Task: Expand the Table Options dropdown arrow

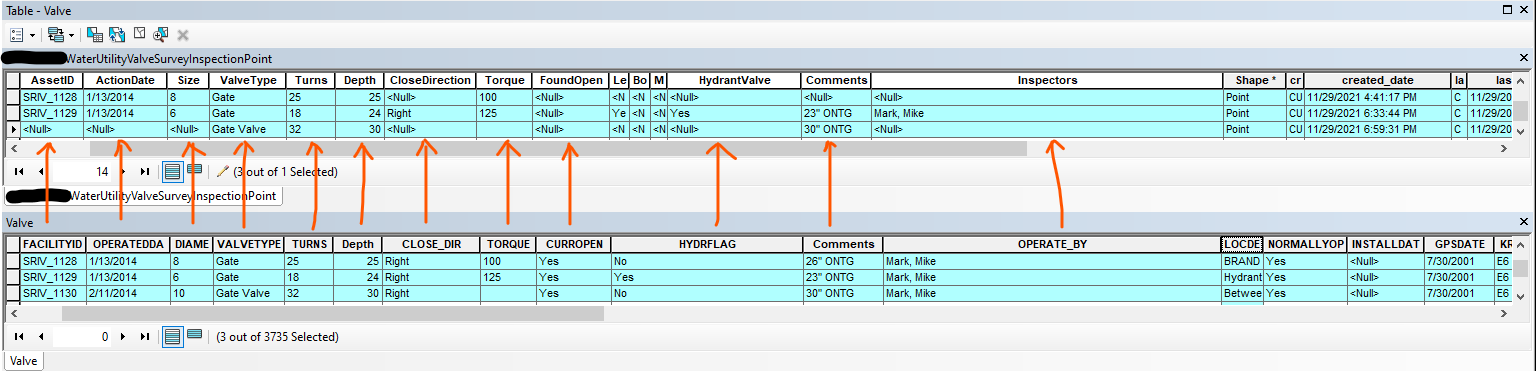Action: pyautogui.click(x=32, y=35)
